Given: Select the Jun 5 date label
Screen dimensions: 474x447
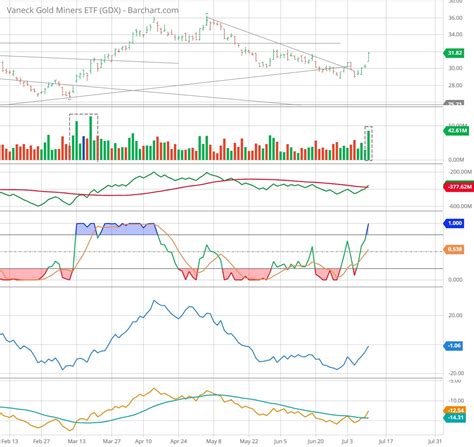Looking at the screenshot, I should (280, 441).
